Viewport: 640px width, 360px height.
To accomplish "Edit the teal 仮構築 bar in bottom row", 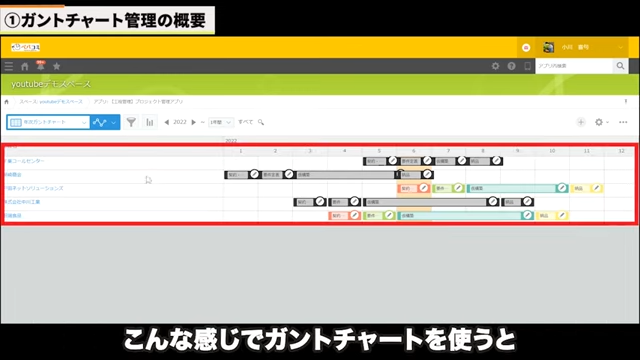I will click(x=527, y=215).
